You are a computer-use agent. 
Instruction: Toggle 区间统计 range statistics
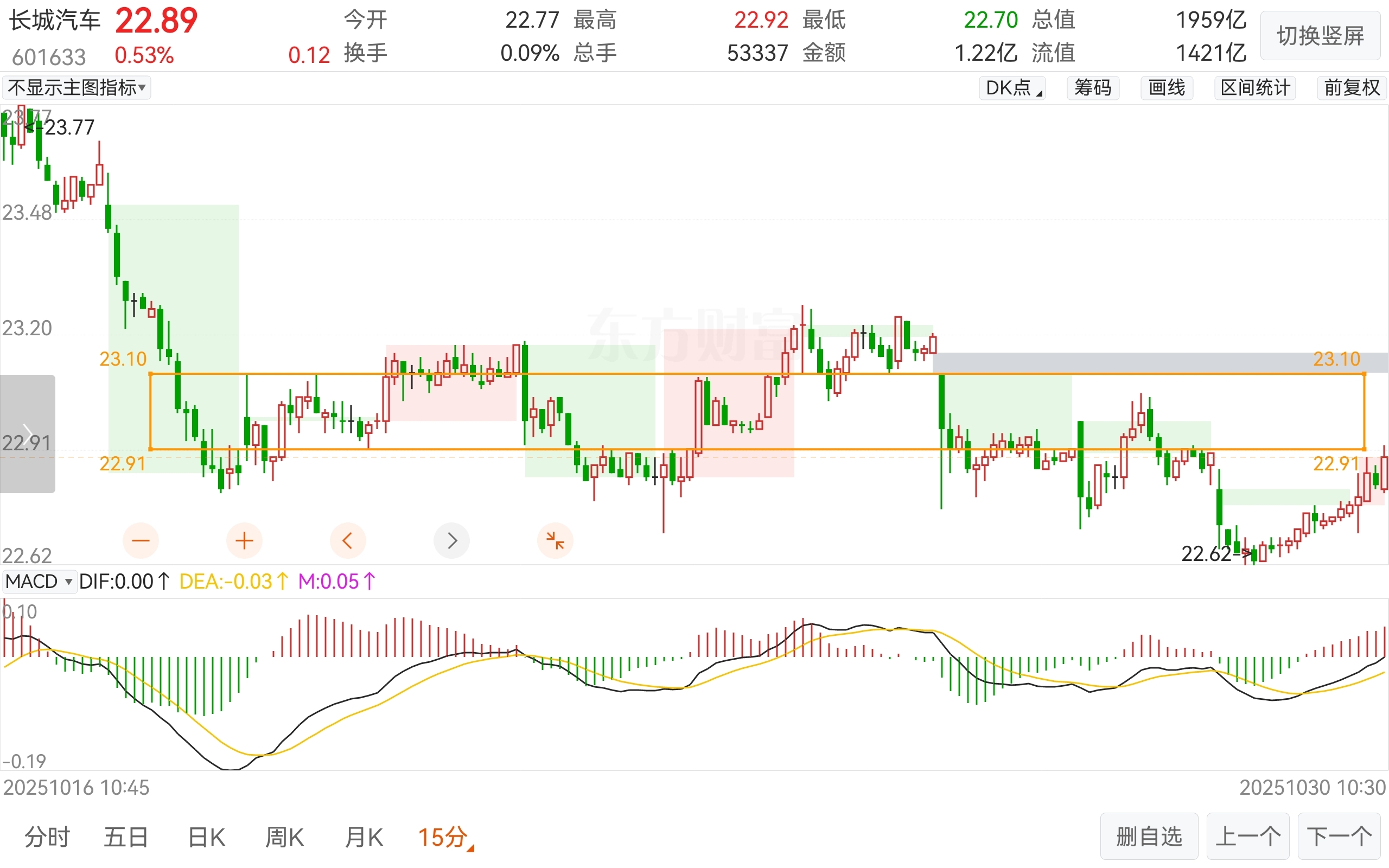1254,88
